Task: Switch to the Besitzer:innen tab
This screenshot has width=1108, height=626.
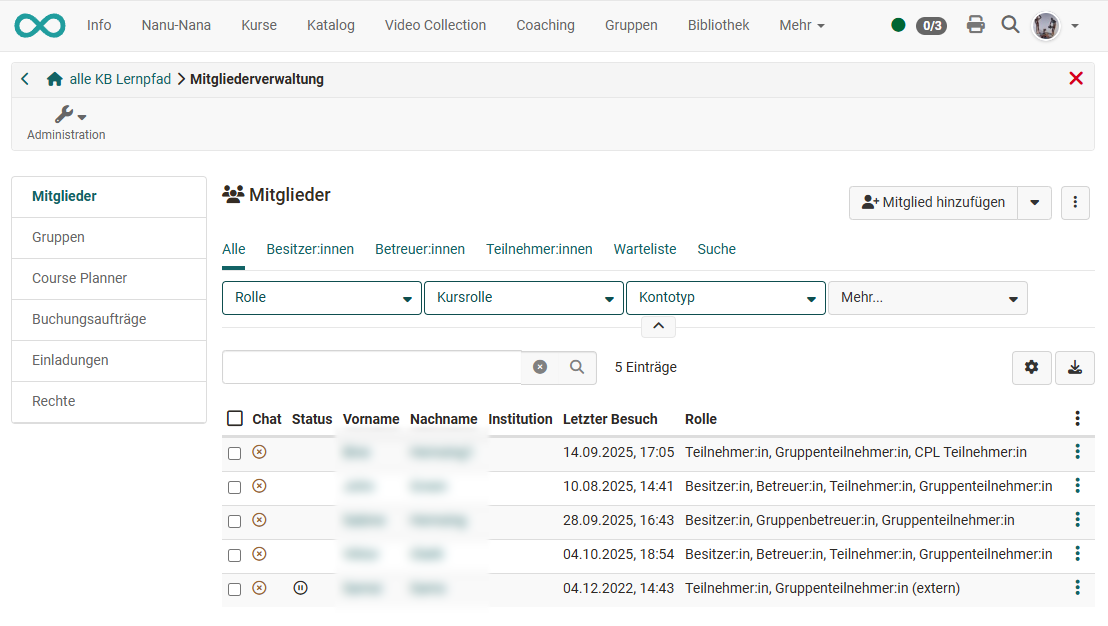Action: coord(310,249)
